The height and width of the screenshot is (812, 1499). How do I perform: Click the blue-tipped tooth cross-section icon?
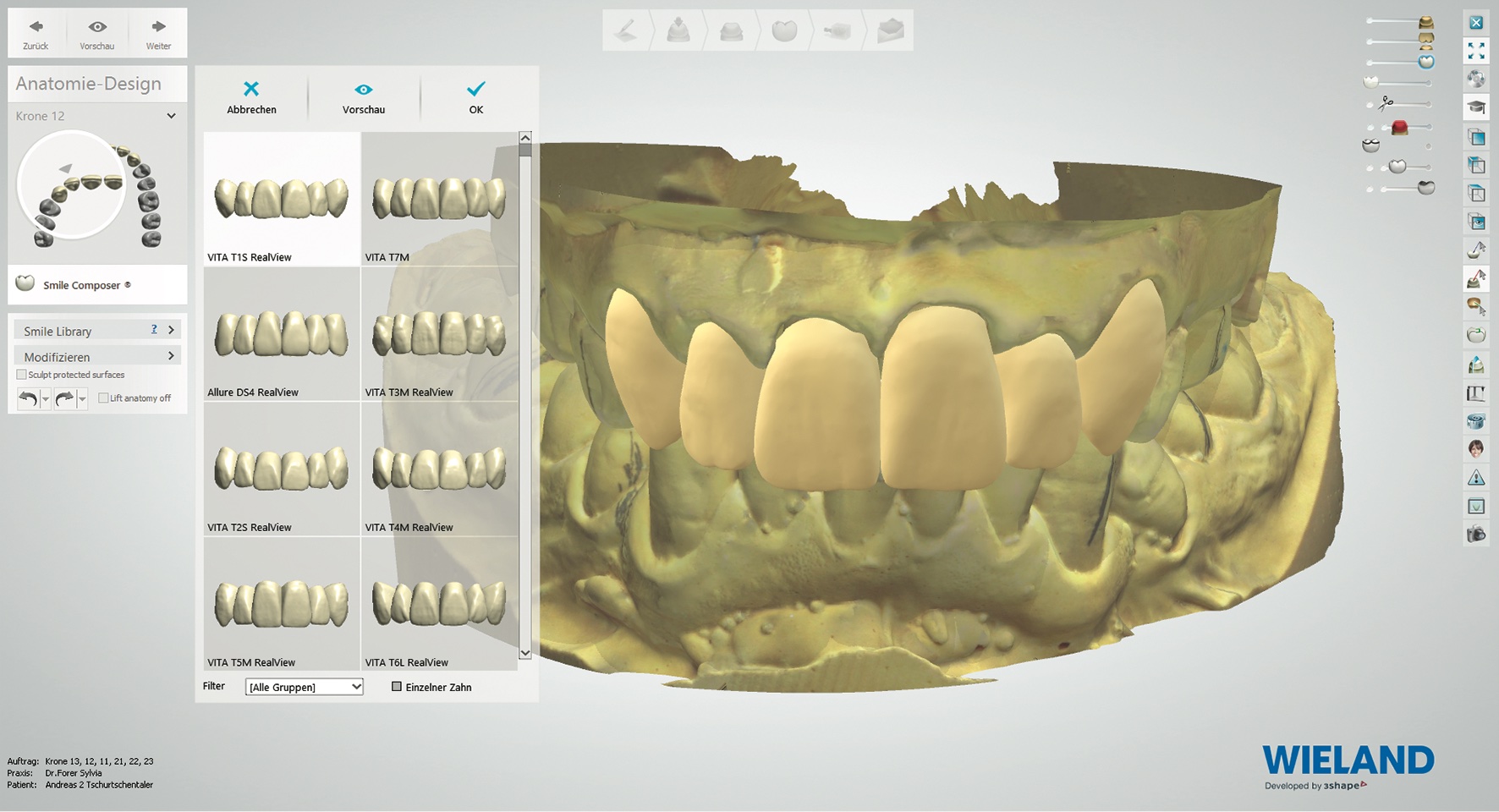tap(1476, 365)
